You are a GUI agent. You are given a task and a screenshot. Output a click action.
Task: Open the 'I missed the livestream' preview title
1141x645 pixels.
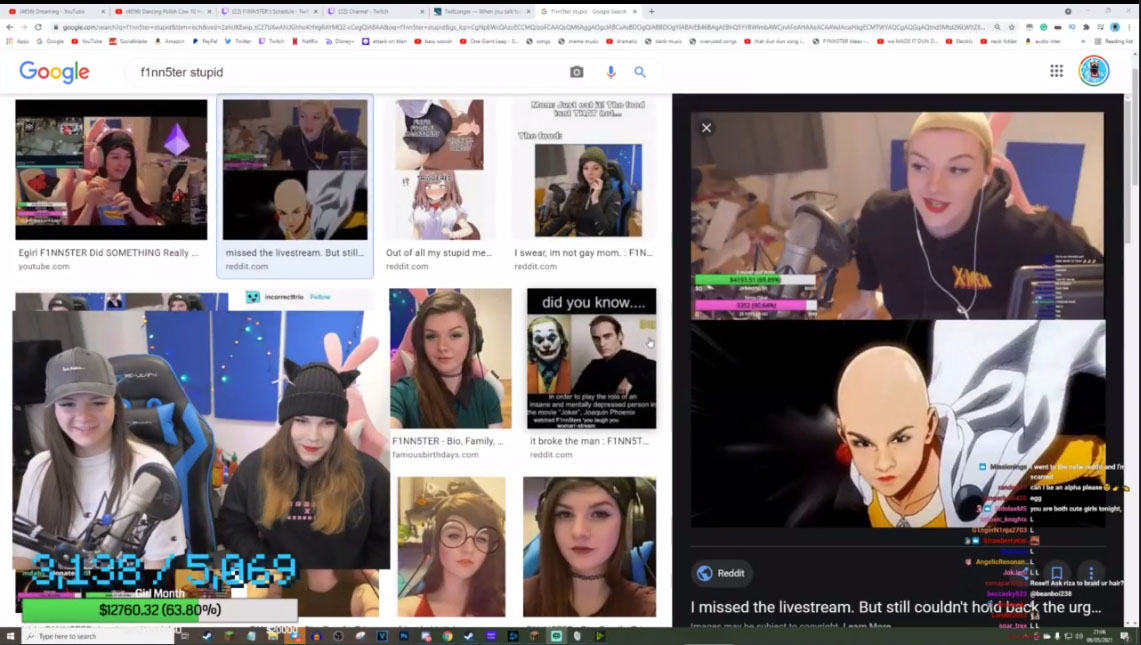[896, 607]
